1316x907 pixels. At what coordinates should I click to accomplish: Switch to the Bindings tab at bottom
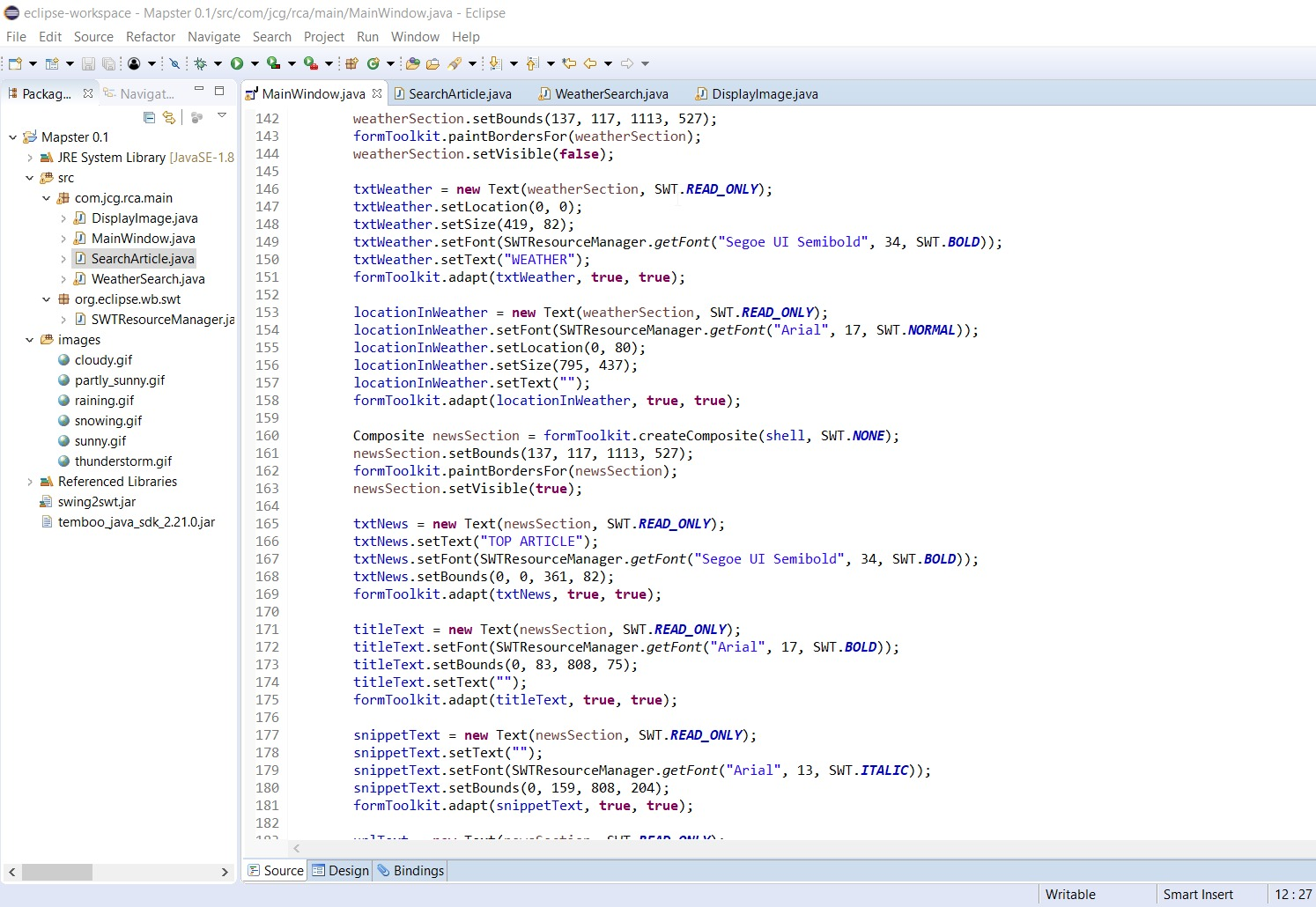click(x=410, y=870)
